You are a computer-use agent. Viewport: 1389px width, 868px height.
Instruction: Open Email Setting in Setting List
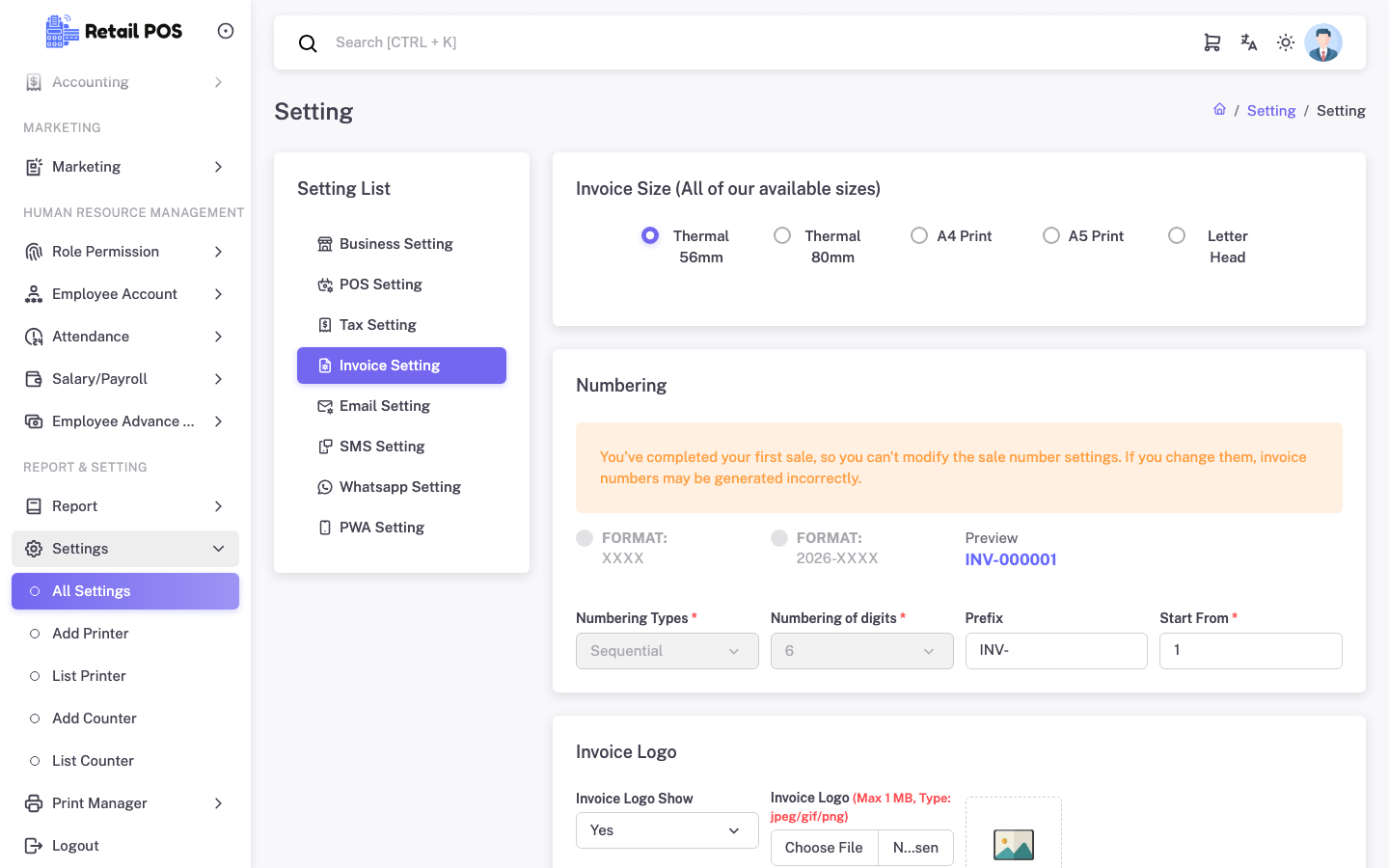(x=401, y=406)
